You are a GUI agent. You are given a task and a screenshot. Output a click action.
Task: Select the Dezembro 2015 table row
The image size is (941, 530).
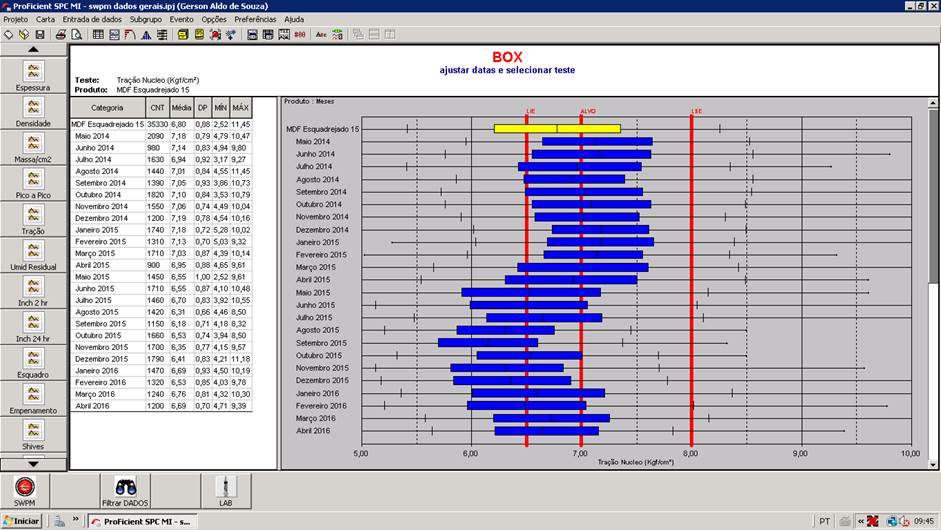(x=161, y=359)
